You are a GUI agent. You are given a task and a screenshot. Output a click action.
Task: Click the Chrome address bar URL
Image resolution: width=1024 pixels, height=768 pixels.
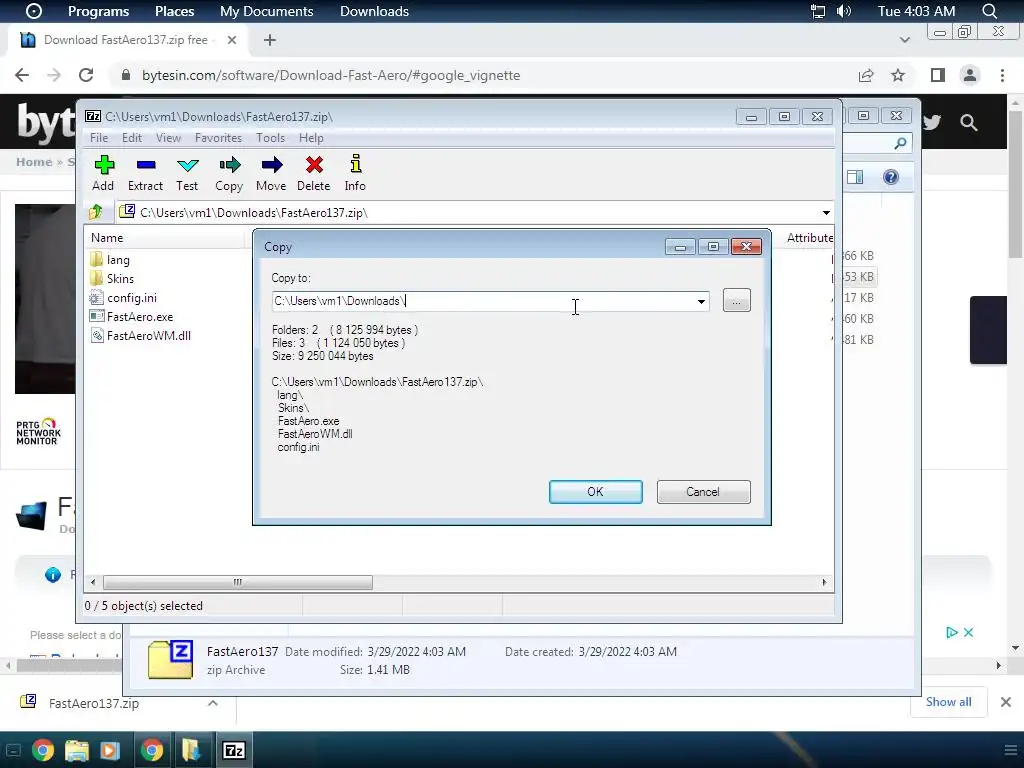[x=331, y=75]
